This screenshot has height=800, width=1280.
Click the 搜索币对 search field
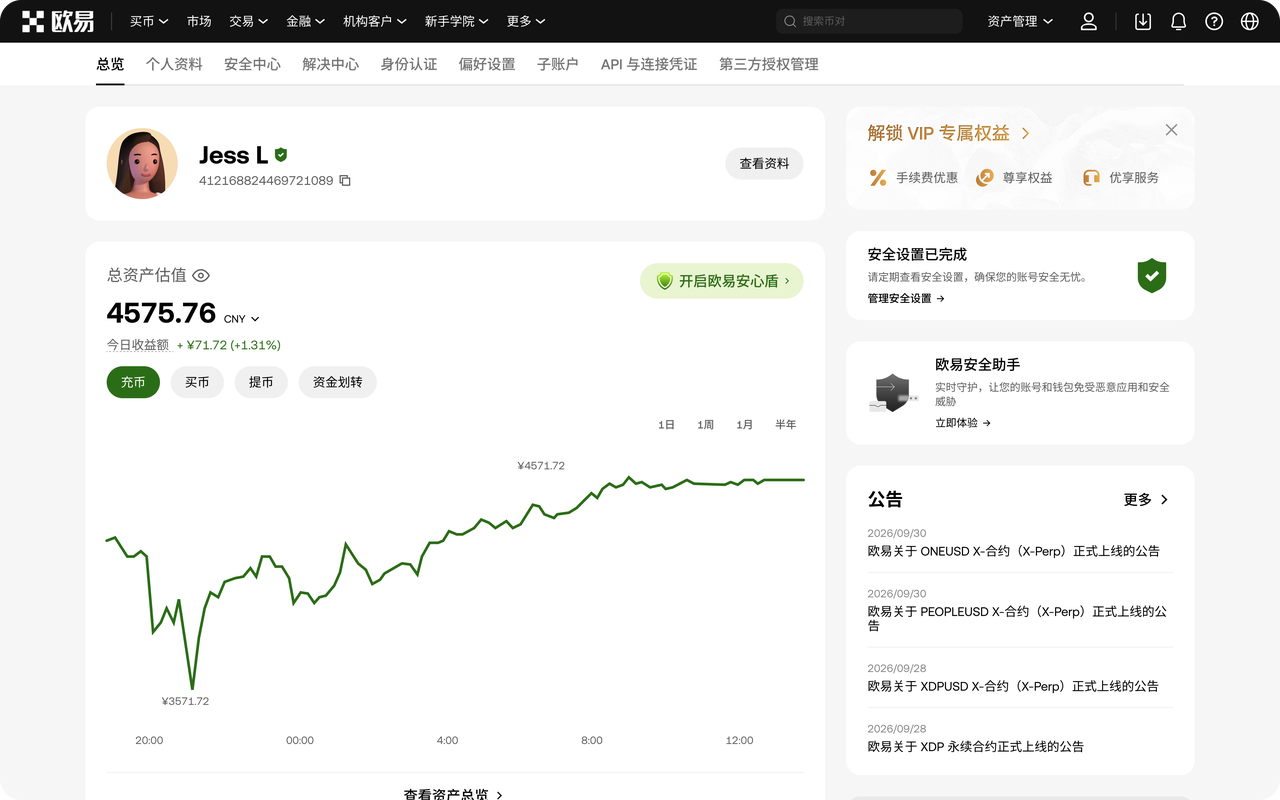869,21
